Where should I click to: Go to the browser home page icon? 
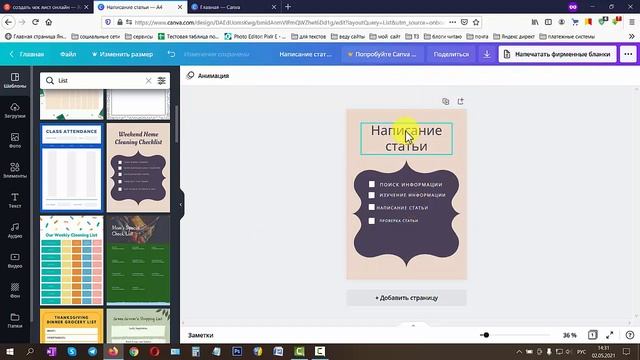coord(49,22)
